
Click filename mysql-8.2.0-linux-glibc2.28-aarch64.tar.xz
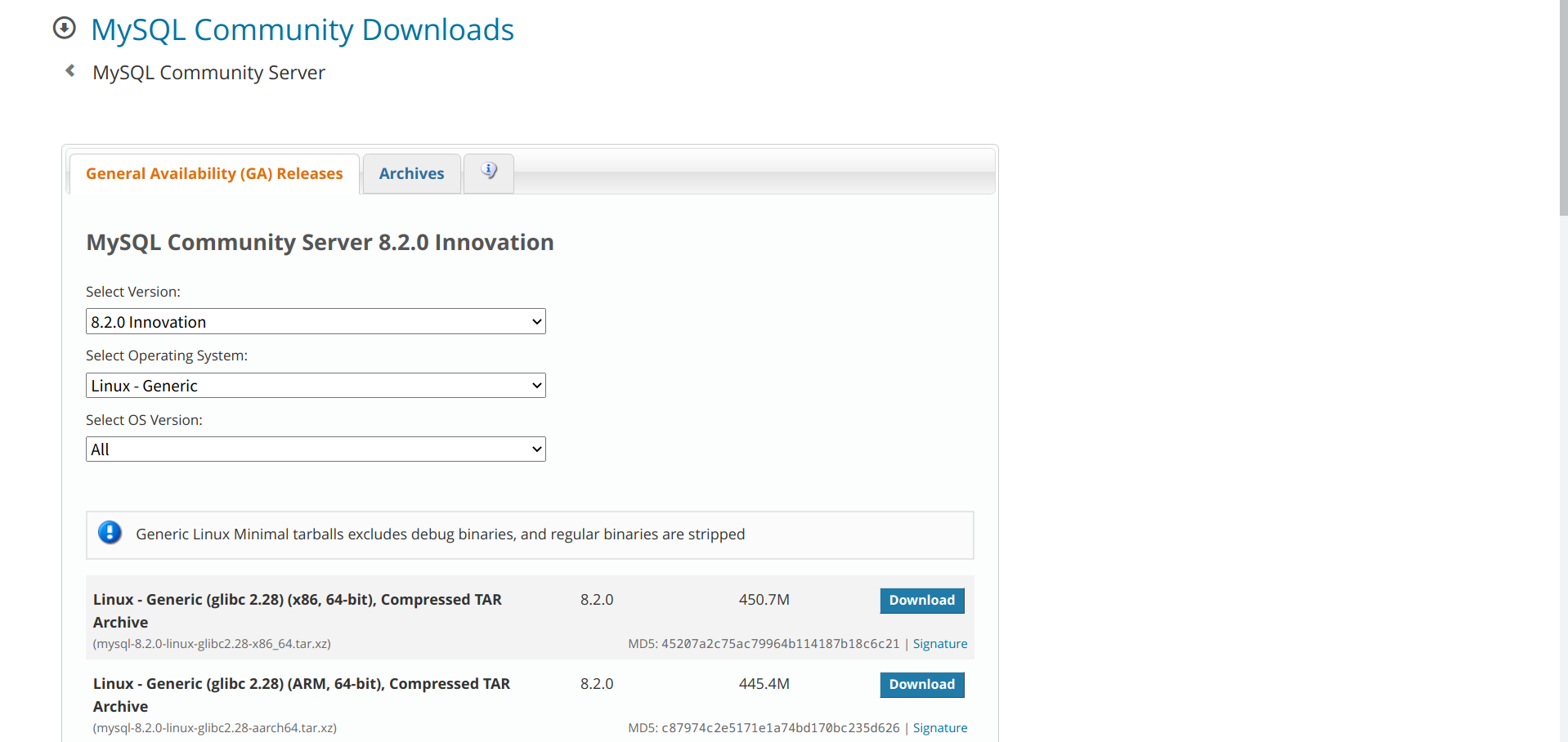coord(215,728)
